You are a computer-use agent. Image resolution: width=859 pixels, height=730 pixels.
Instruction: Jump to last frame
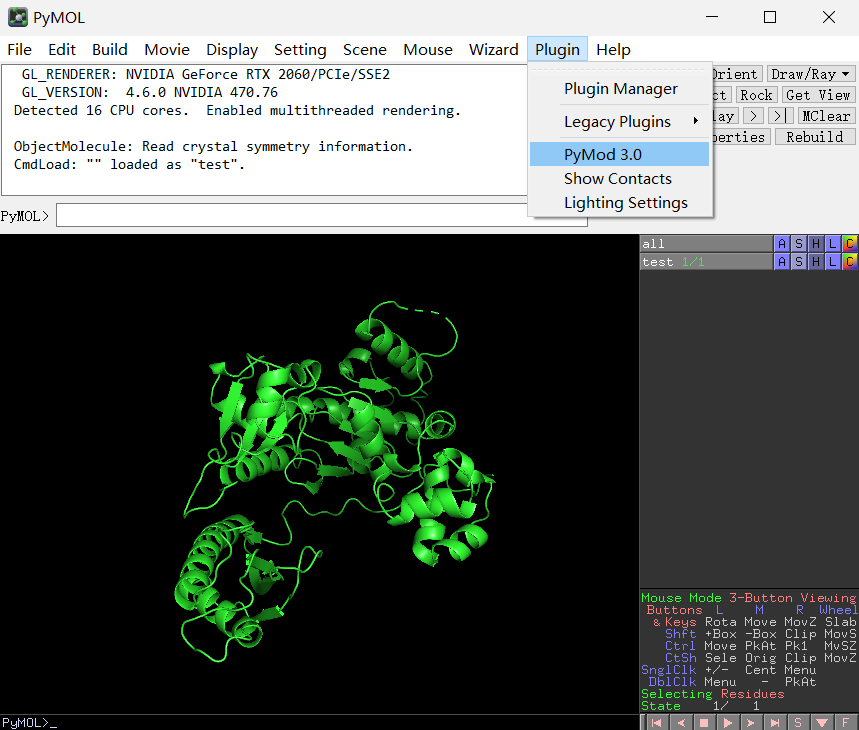(x=775, y=723)
